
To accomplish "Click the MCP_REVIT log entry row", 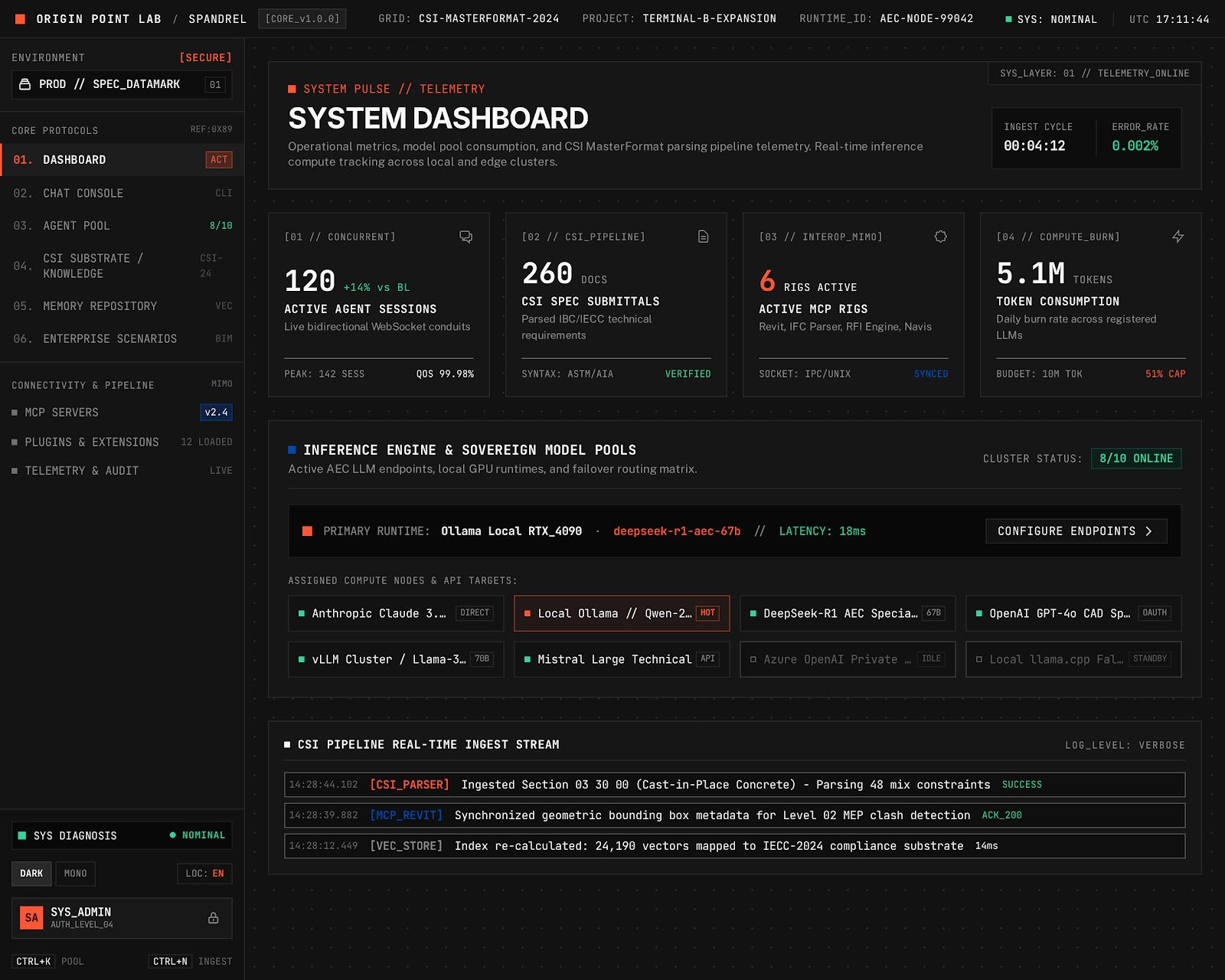I will [x=735, y=815].
